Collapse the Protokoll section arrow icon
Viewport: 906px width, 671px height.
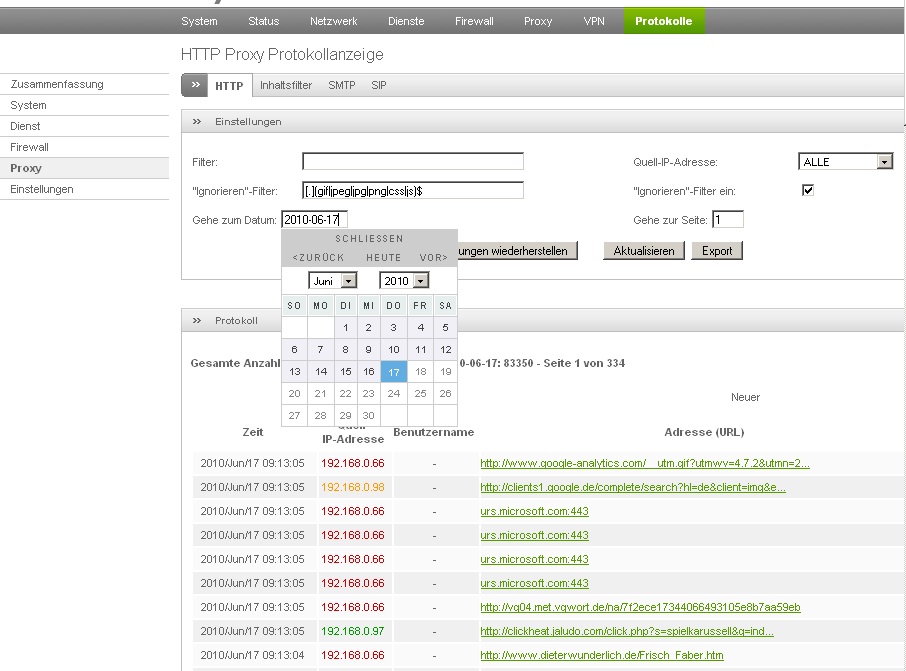pyautogui.click(x=197, y=321)
